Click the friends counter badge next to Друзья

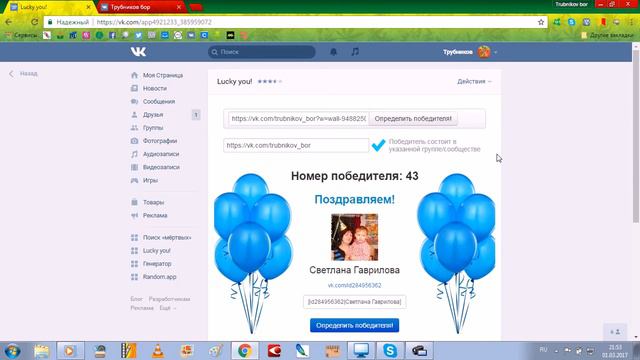point(196,115)
